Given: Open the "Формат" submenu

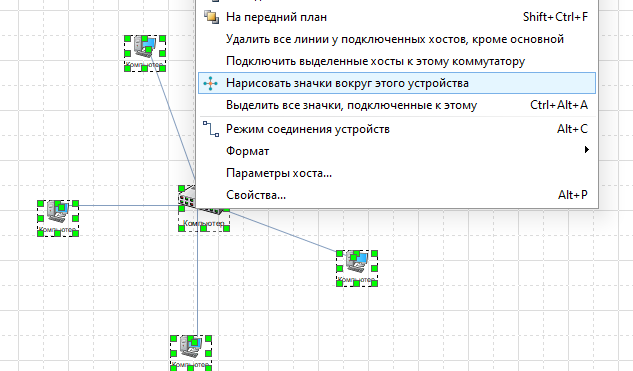Looking at the screenshot, I should (397, 151).
